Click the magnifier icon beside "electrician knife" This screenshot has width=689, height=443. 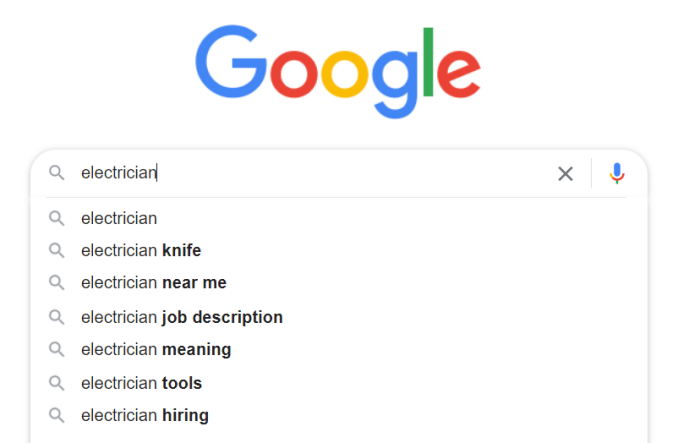point(57,251)
